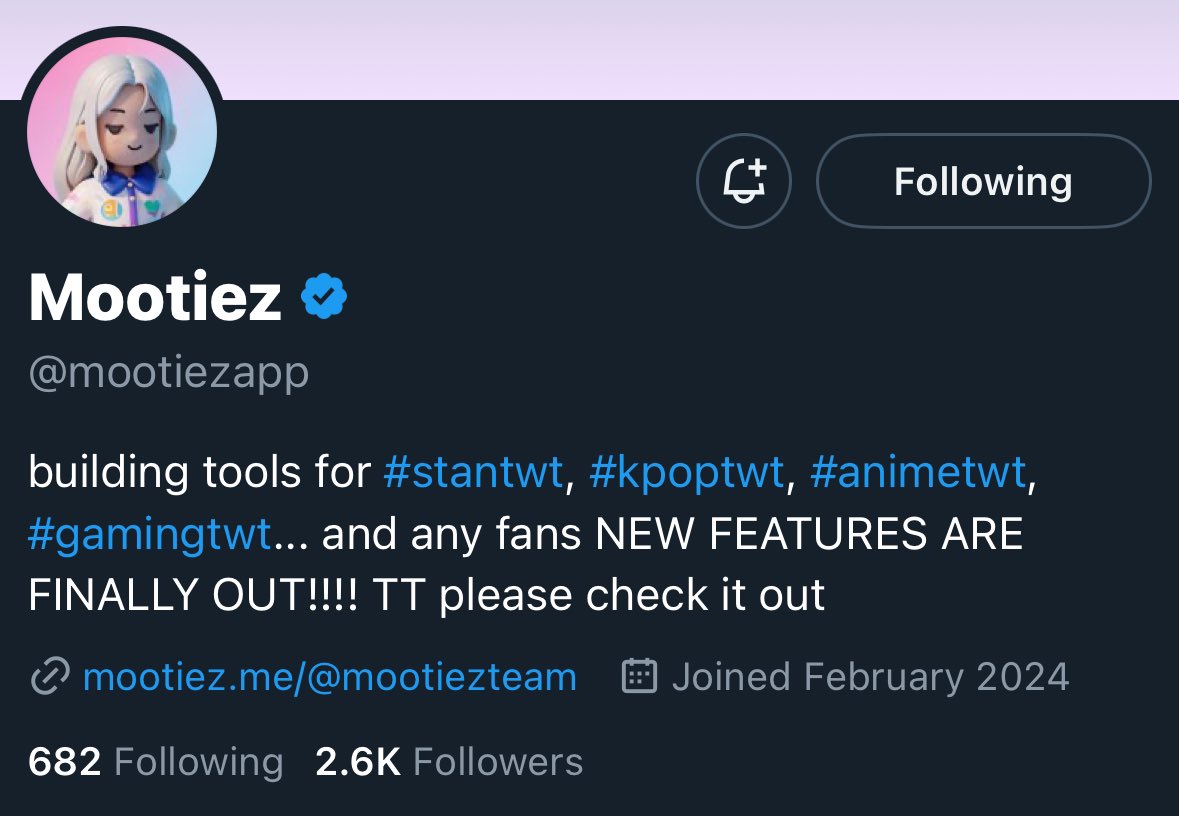Tap the chain link icon
This screenshot has height=816, width=1179.
[x=50, y=676]
